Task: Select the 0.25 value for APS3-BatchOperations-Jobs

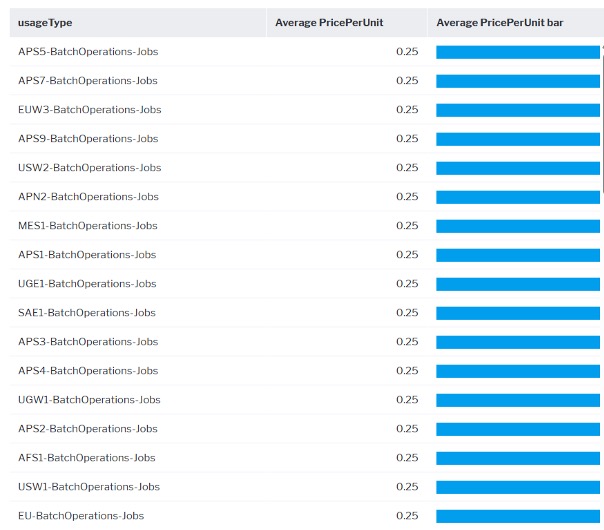Action: click(x=407, y=342)
